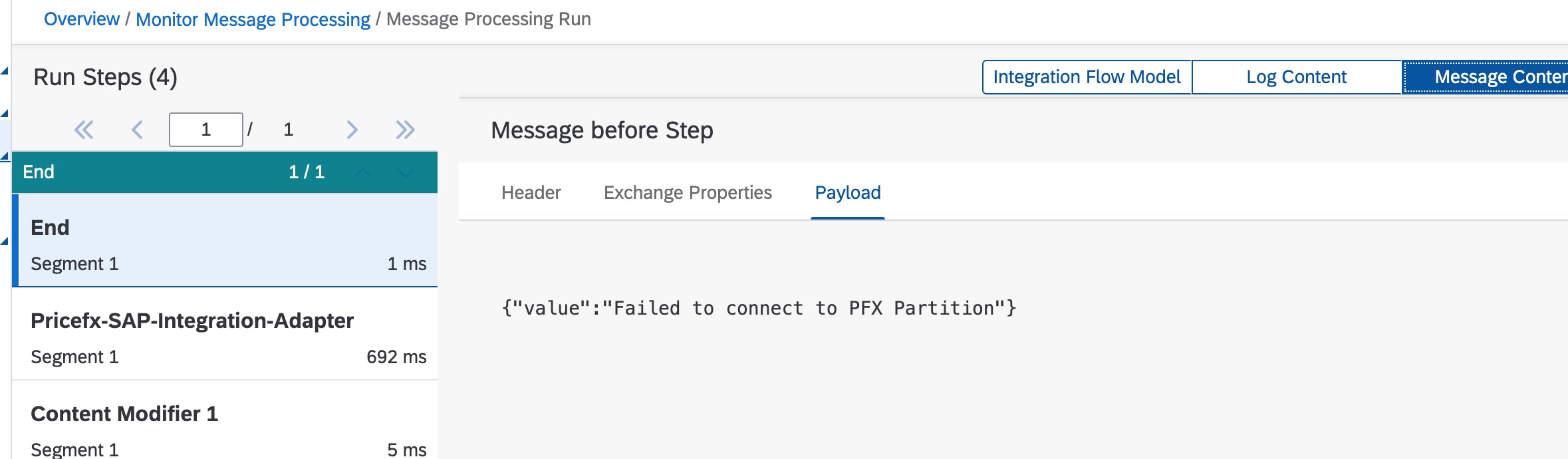Open the Header tab

pos(531,193)
